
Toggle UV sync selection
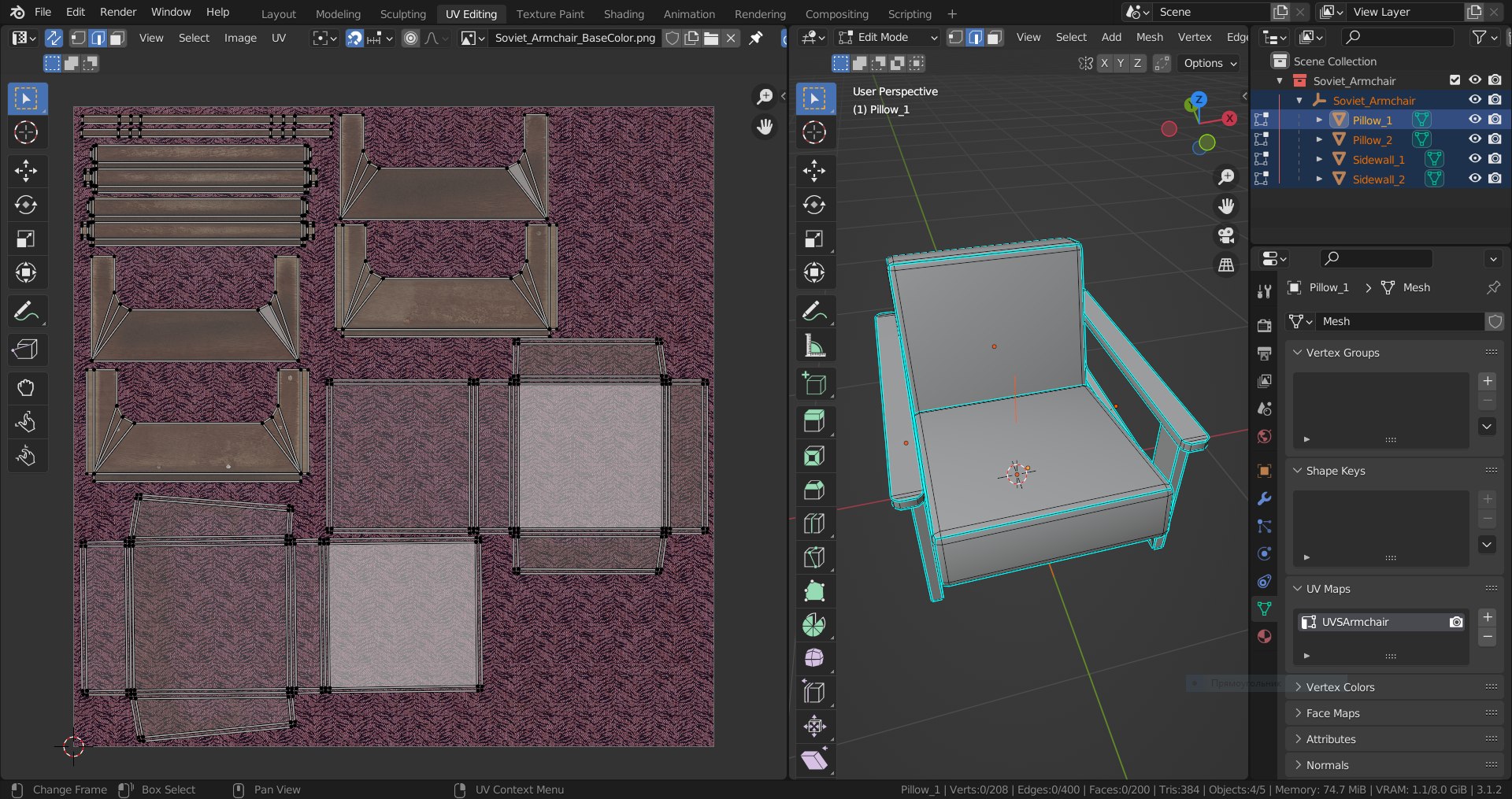(54, 38)
